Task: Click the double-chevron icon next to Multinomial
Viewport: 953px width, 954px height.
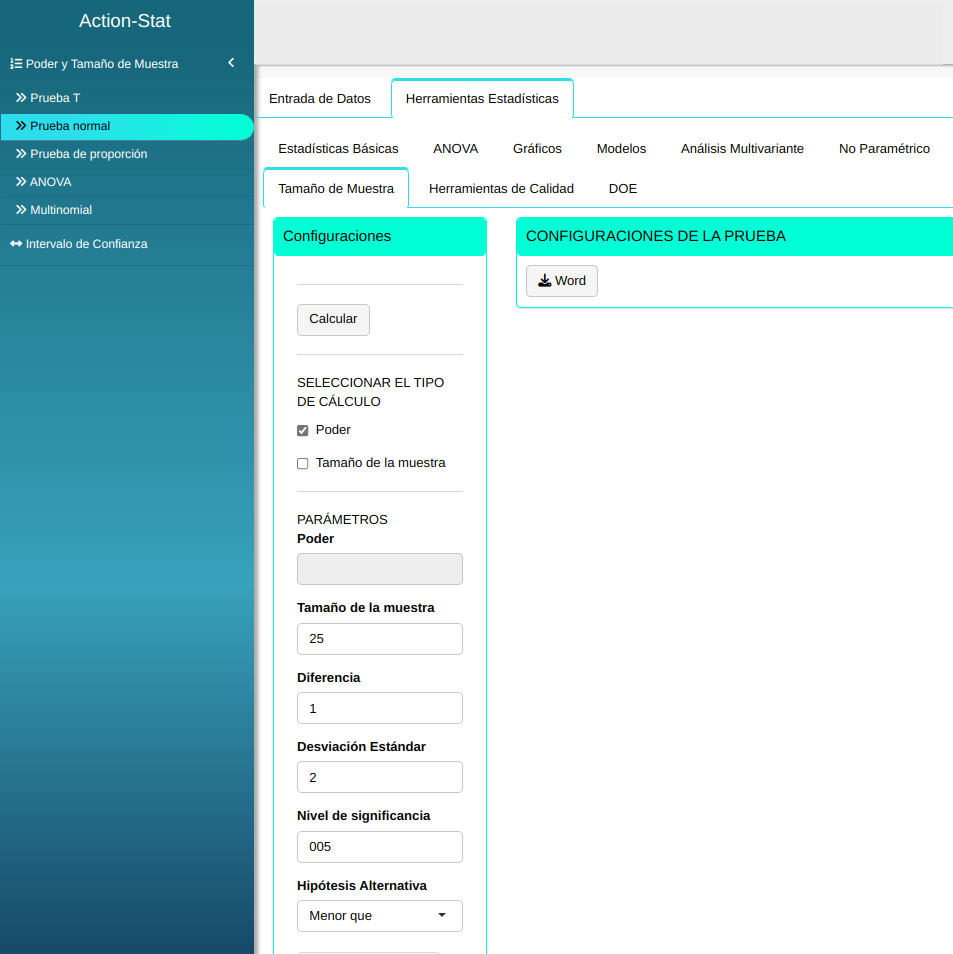Action: (x=21, y=210)
